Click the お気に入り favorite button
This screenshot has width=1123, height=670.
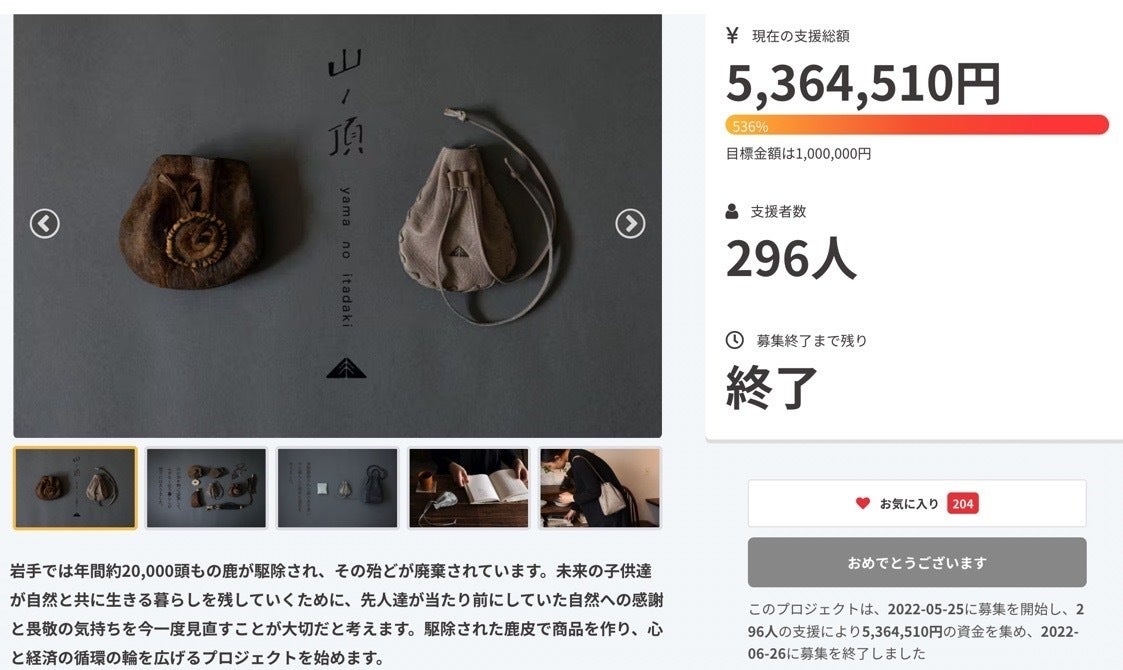pos(917,504)
